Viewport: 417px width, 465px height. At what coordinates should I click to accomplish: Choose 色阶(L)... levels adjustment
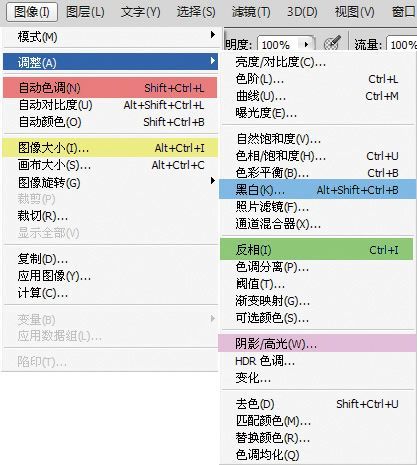pyautogui.click(x=318, y=79)
